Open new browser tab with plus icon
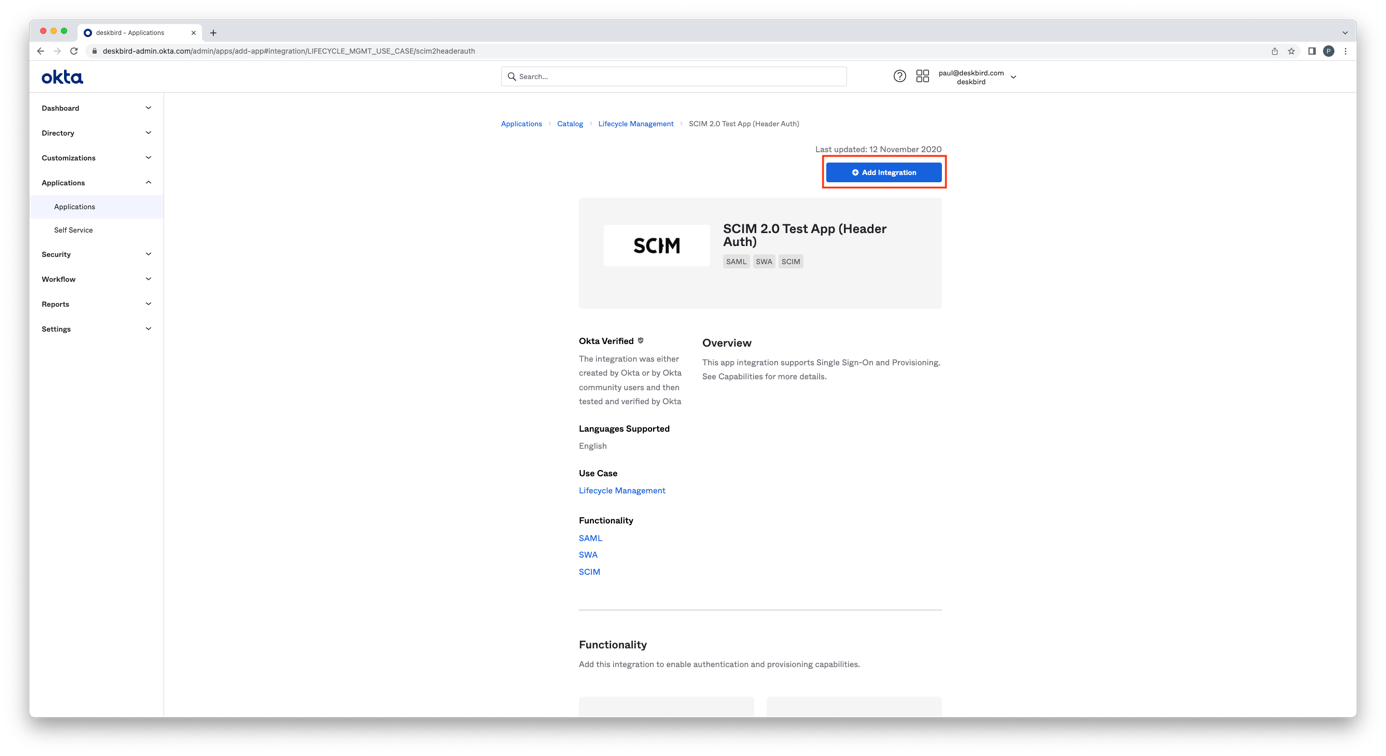 click(213, 33)
